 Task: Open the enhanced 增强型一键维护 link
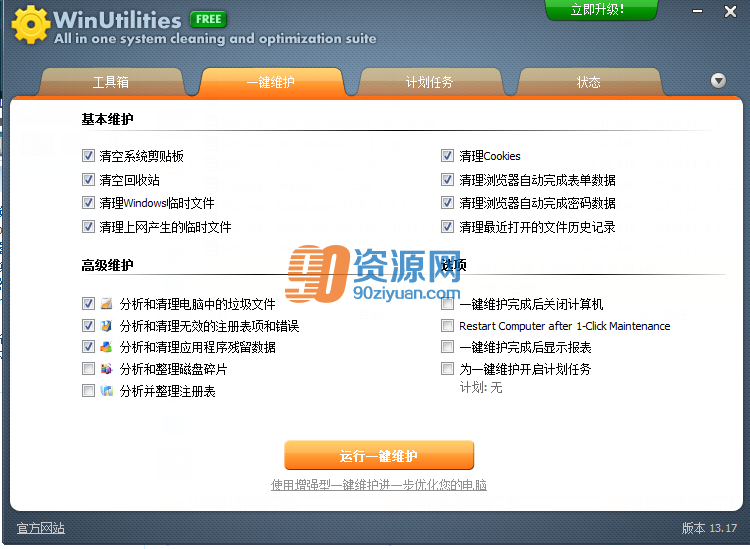coord(379,485)
